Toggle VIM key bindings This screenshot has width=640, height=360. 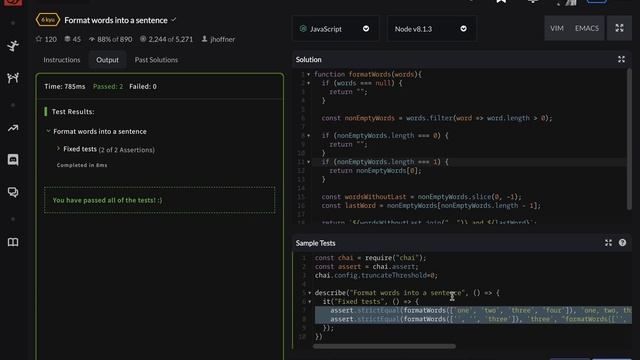(x=557, y=28)
